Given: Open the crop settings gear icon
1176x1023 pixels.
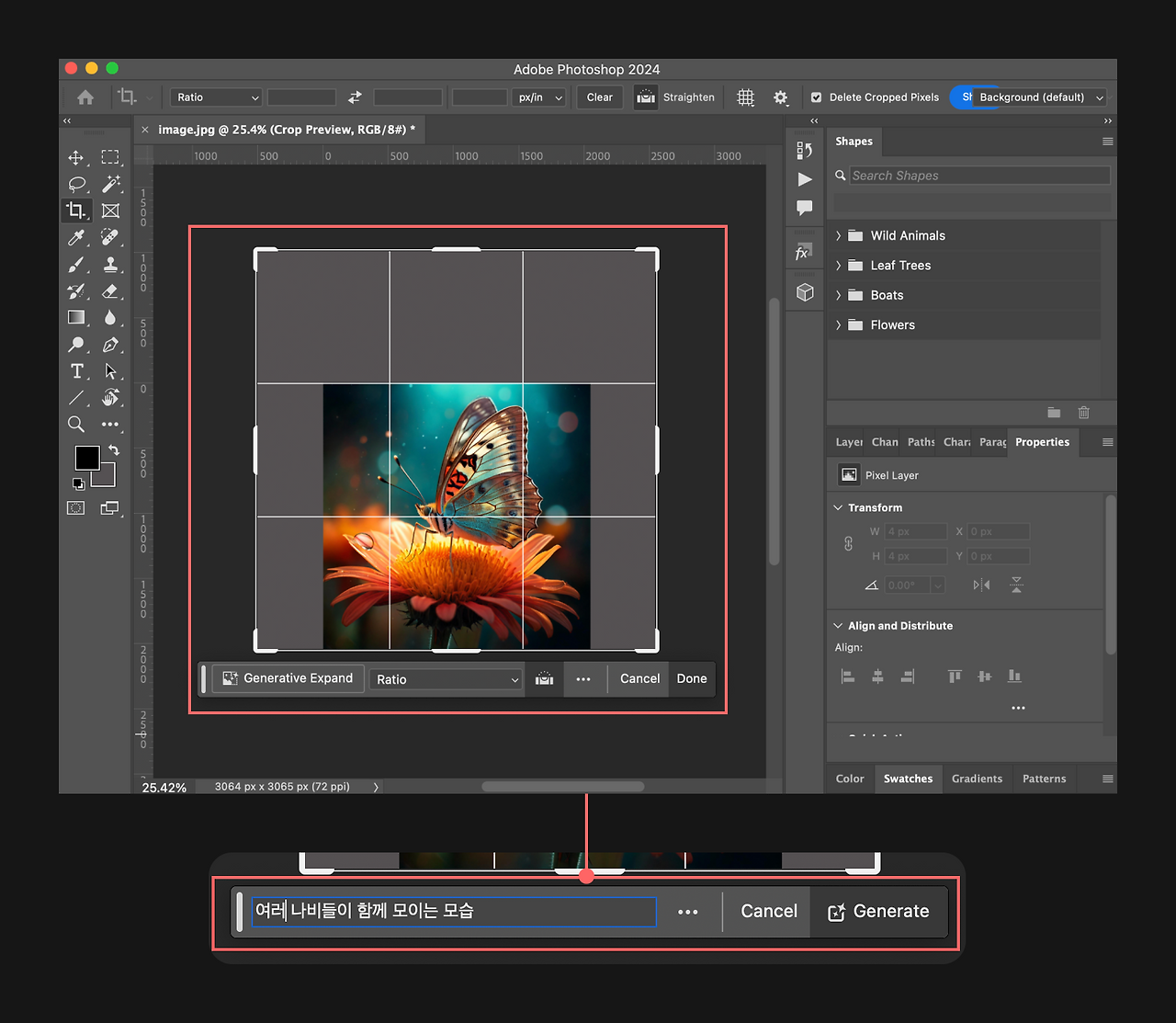Looking at the screenshot, I should click(780, 97).
